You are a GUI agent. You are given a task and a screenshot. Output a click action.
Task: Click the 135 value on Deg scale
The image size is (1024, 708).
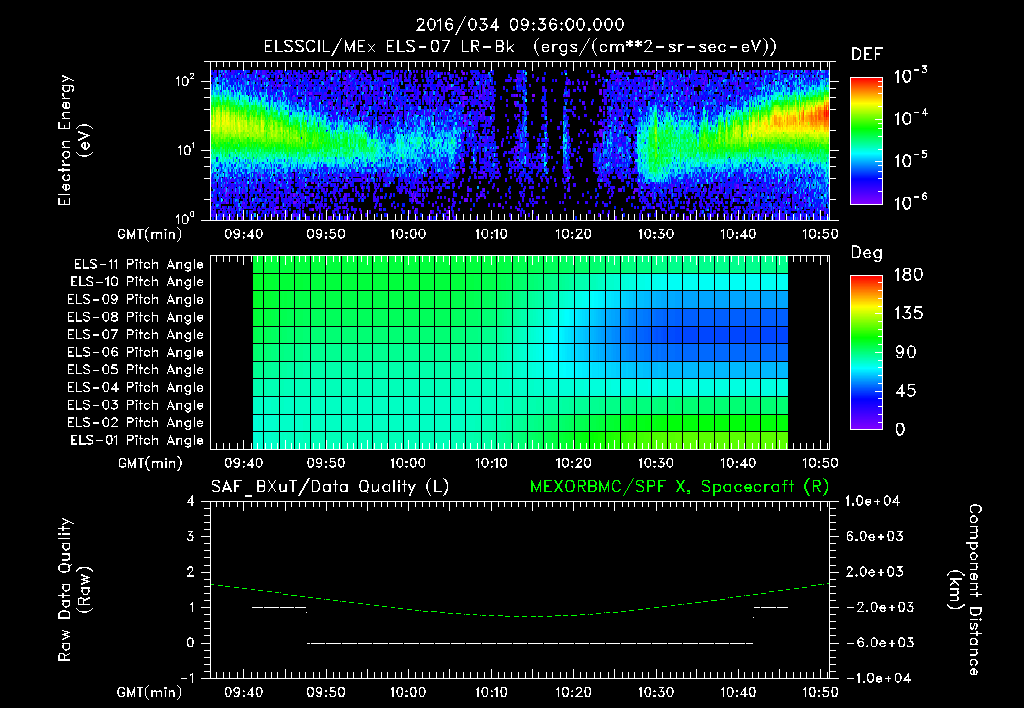pos(908,314)
